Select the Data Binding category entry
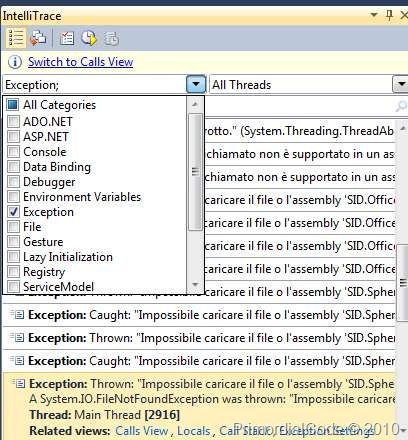This screenshot has width=408, height=440. pyautogui.click(x=57, y=167)
